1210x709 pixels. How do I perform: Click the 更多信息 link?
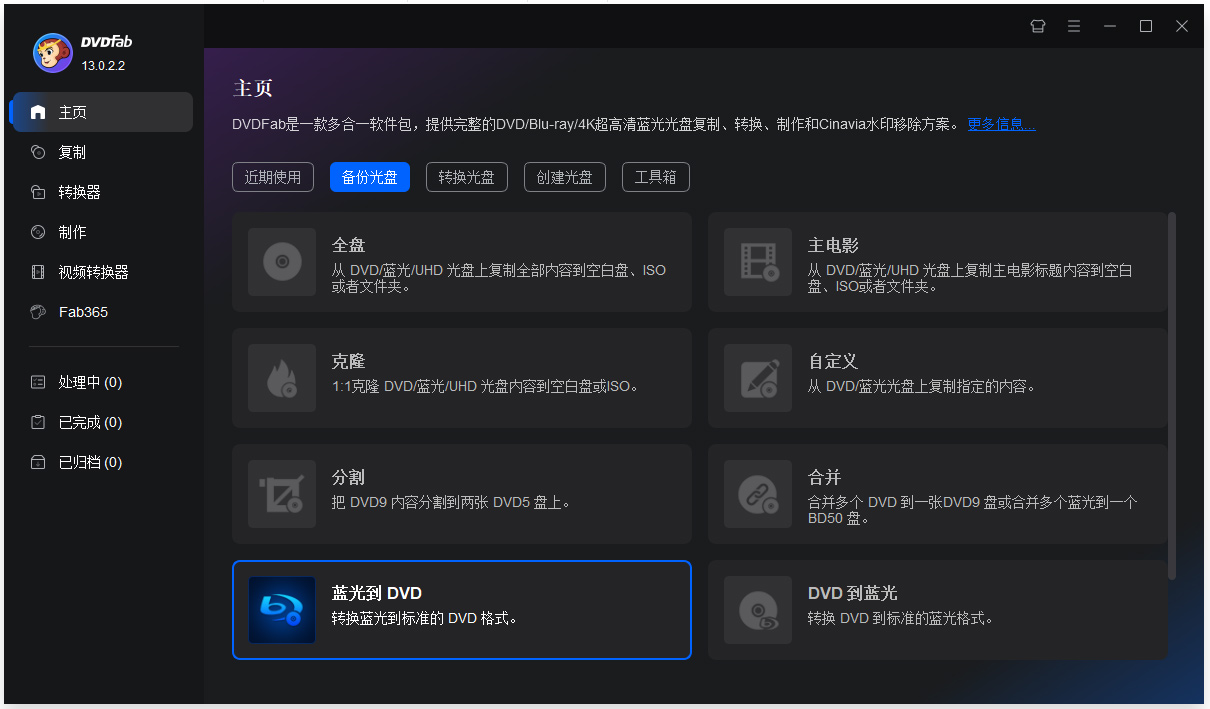pos(999,123)
